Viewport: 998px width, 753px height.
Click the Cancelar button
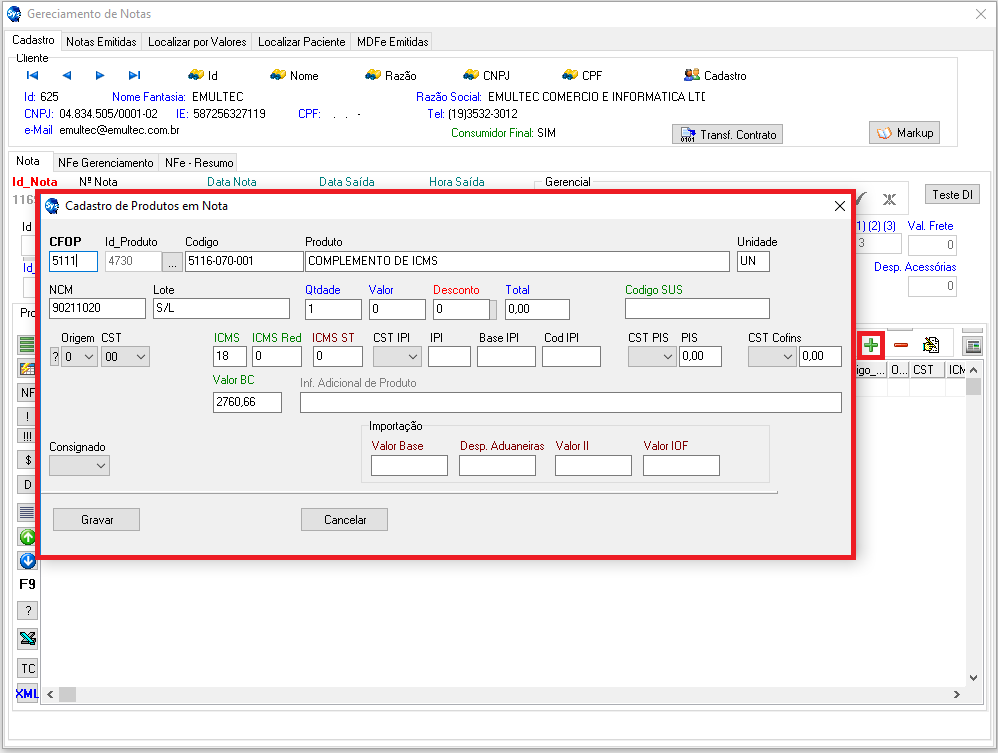point(344,519)
